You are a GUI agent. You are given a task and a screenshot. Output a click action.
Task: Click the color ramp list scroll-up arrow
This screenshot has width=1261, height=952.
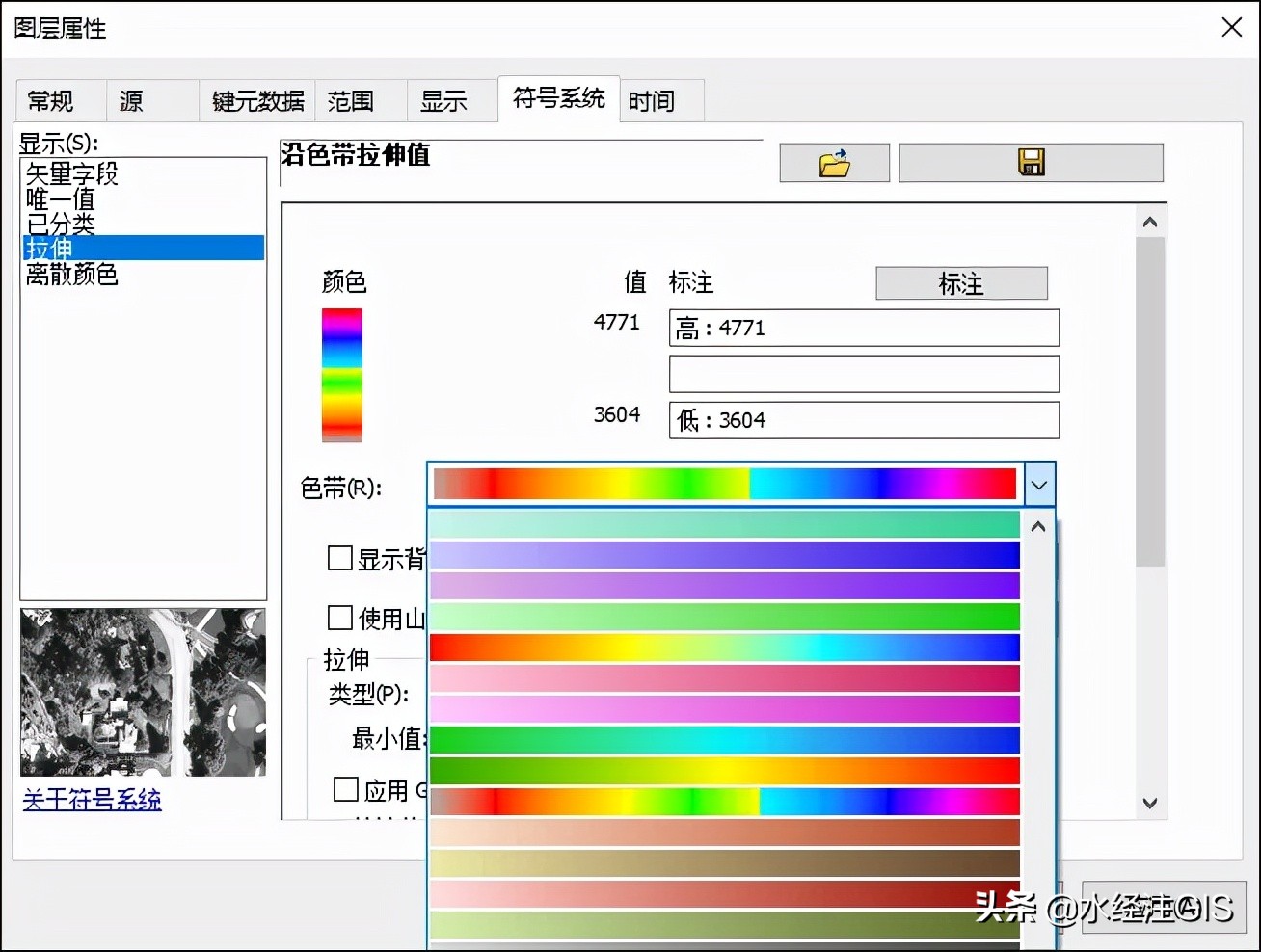tap(1038, 527)
